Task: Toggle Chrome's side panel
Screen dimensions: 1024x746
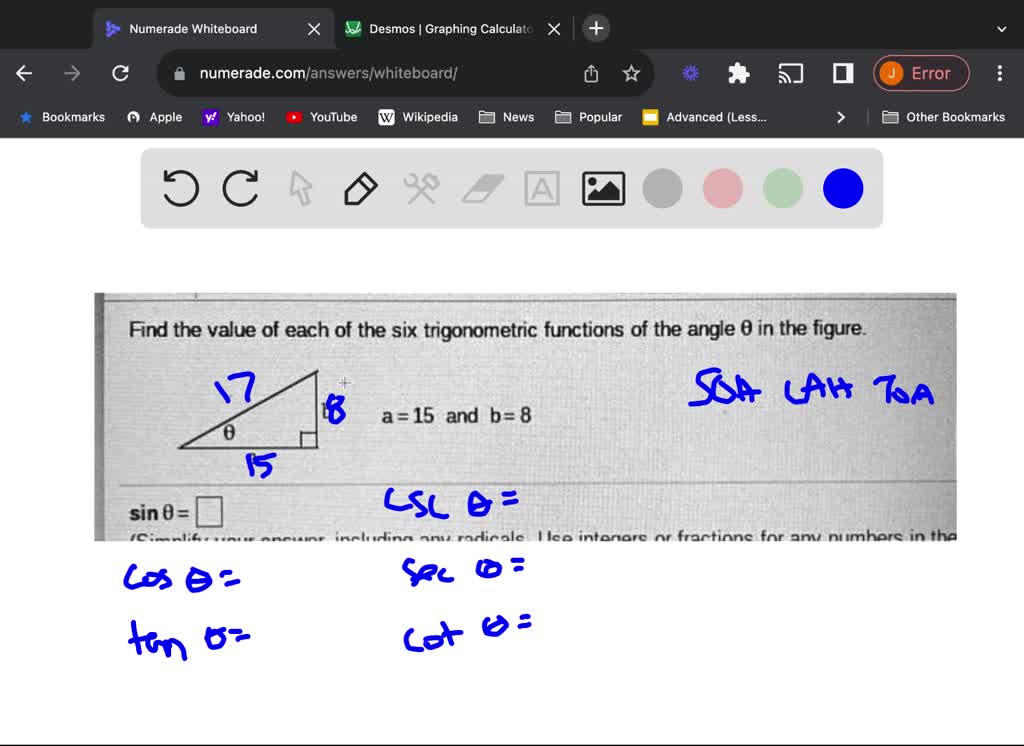Action: [x=841, y=73]
